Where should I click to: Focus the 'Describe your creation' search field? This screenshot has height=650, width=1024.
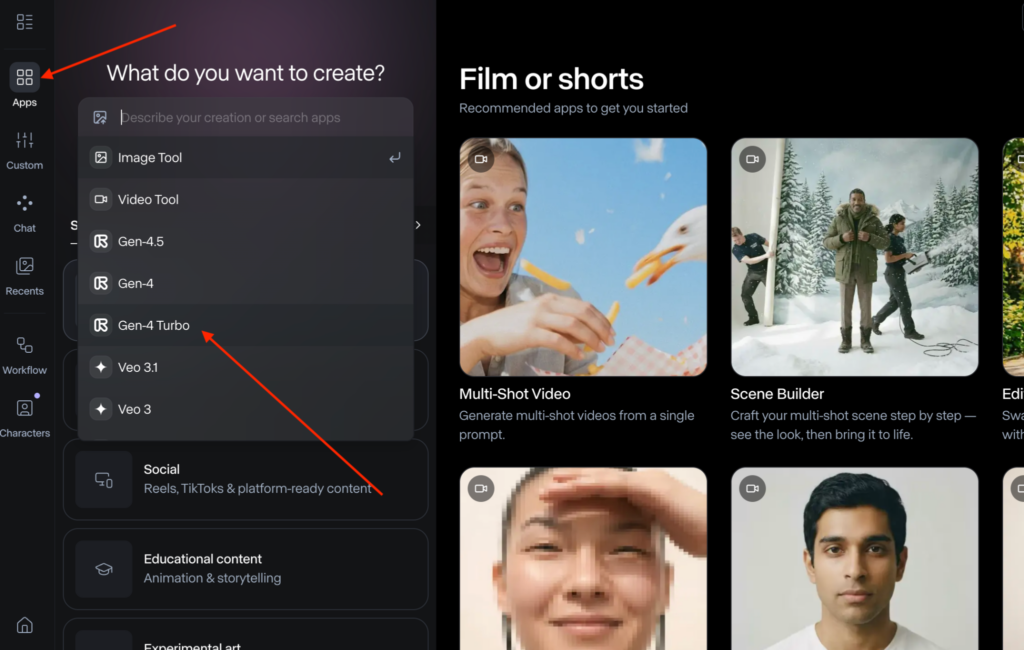tap(246, 118)
